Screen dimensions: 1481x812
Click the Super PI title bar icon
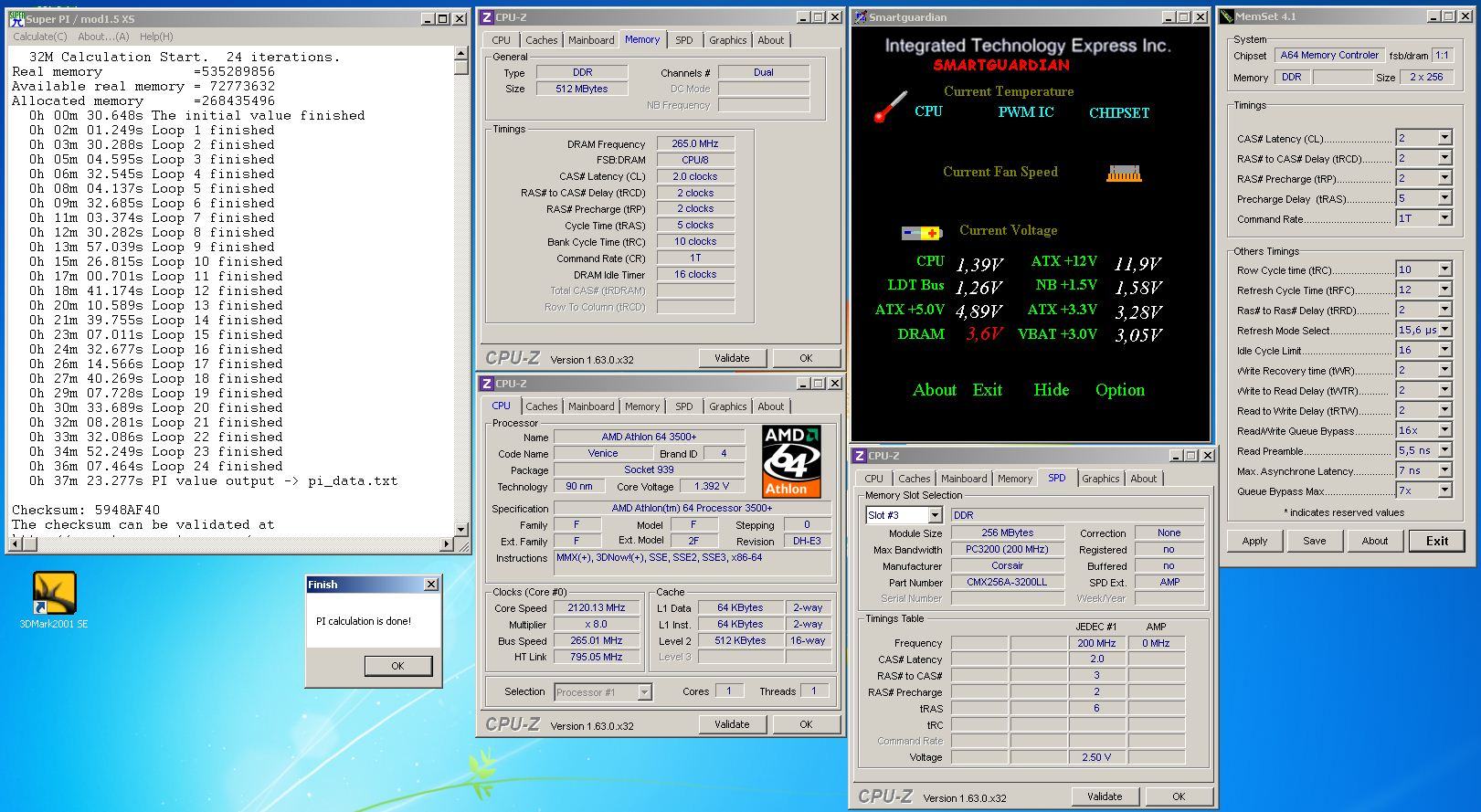(x=16, y=18)
